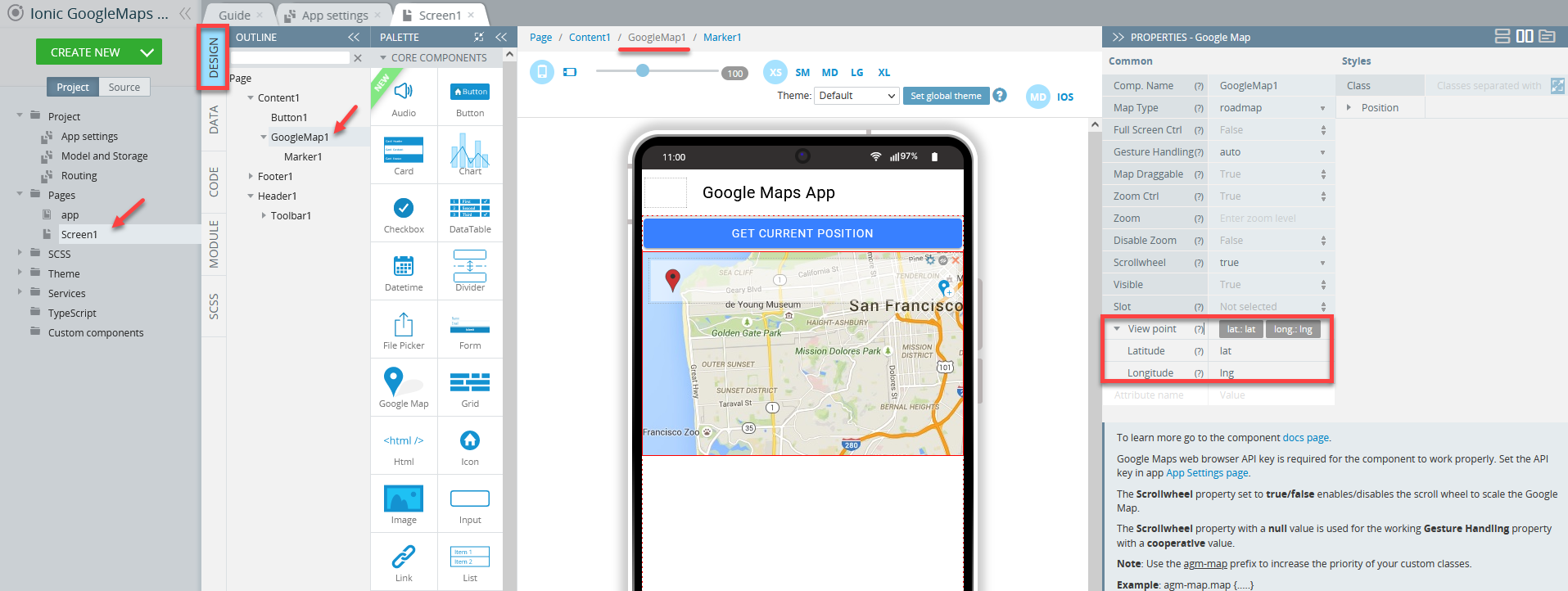This screenshot has width=1568, height=591.
Task: Select the SM breakpoint size
Action: pos(802,72)
